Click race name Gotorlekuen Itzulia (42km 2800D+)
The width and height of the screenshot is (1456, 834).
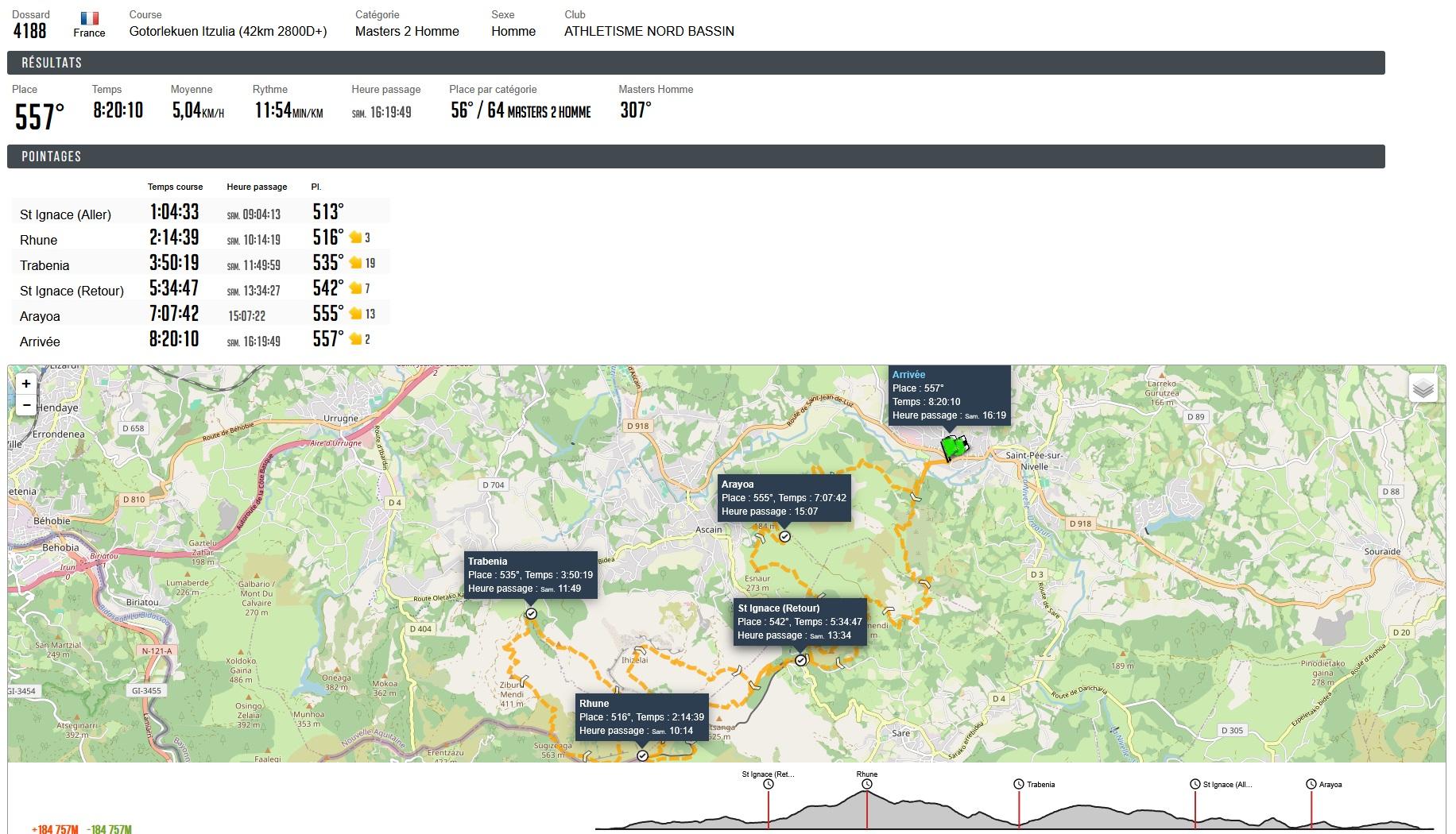(x=228, y=31)
